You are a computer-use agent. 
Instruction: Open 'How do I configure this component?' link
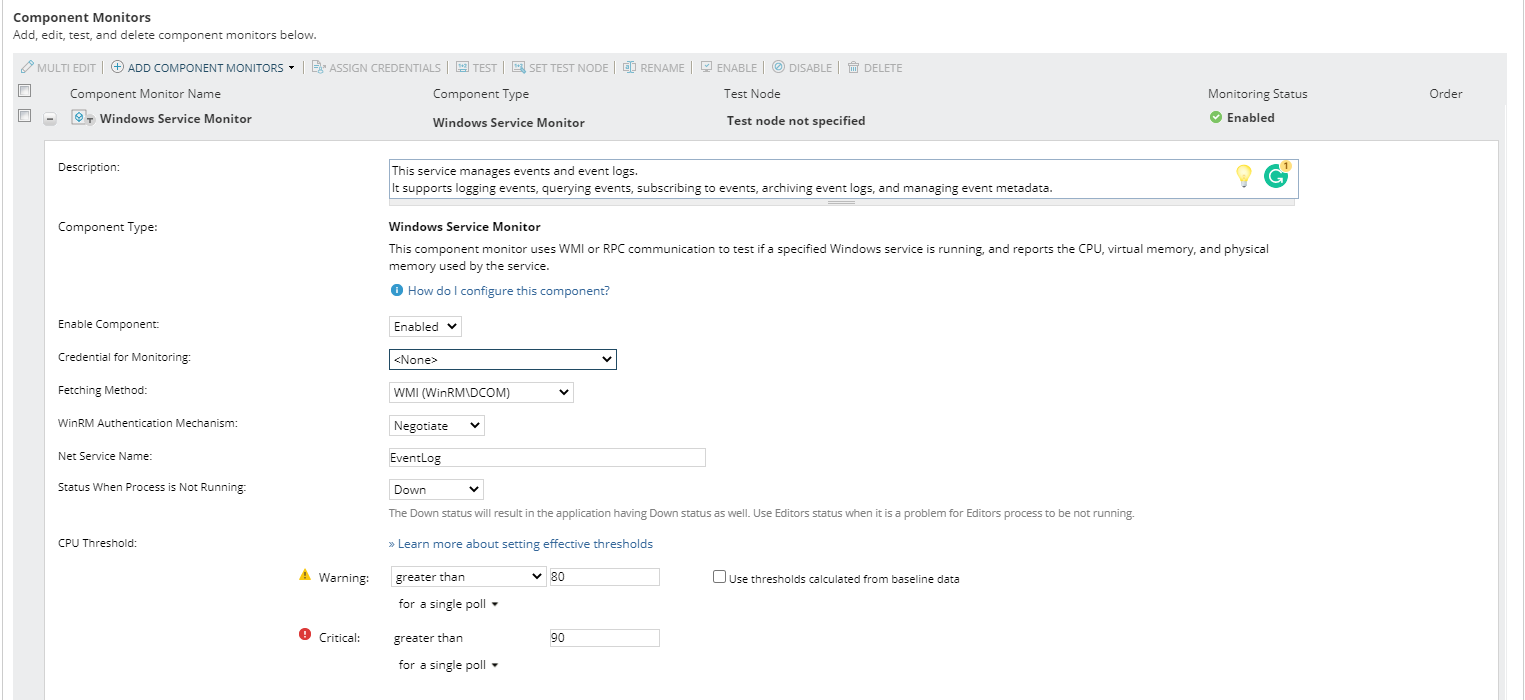tap(508, 291)
